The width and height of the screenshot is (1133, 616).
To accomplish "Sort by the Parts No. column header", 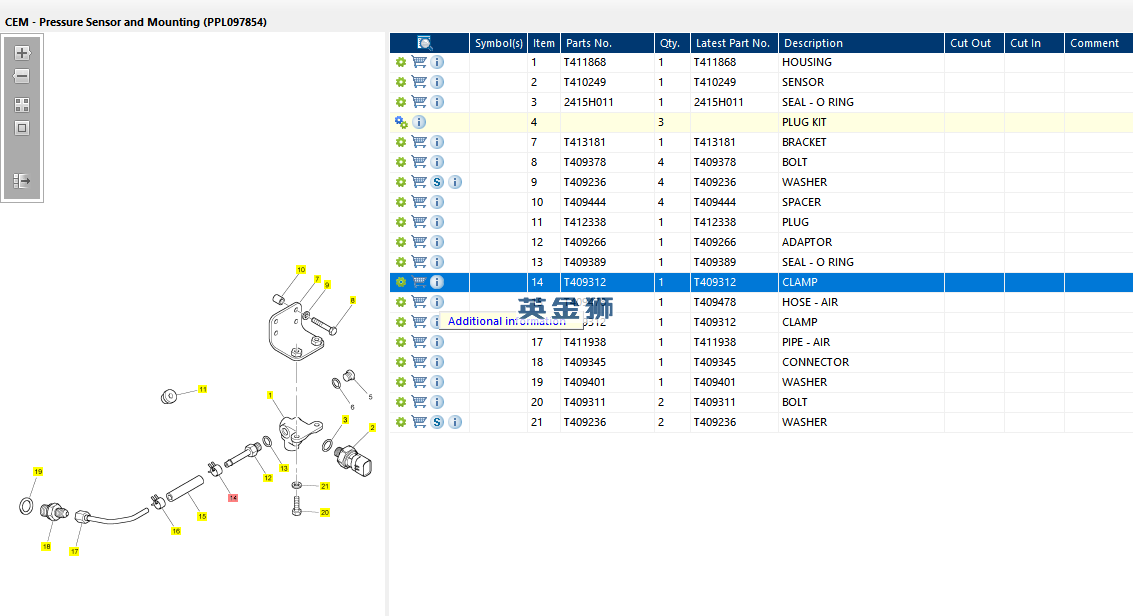I will tap(589, 43).
